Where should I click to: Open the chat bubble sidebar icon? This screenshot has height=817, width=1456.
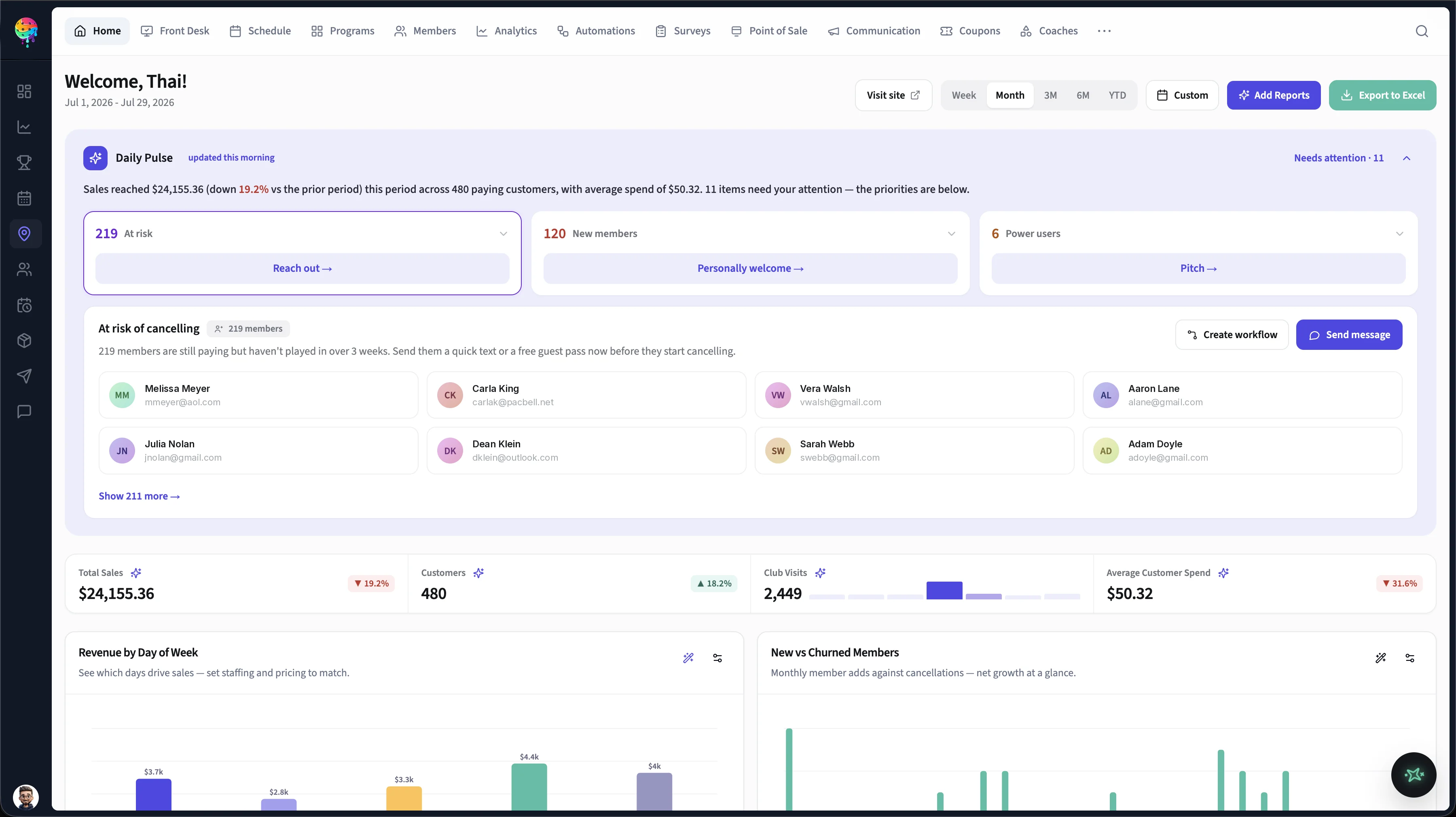(24, 412)
